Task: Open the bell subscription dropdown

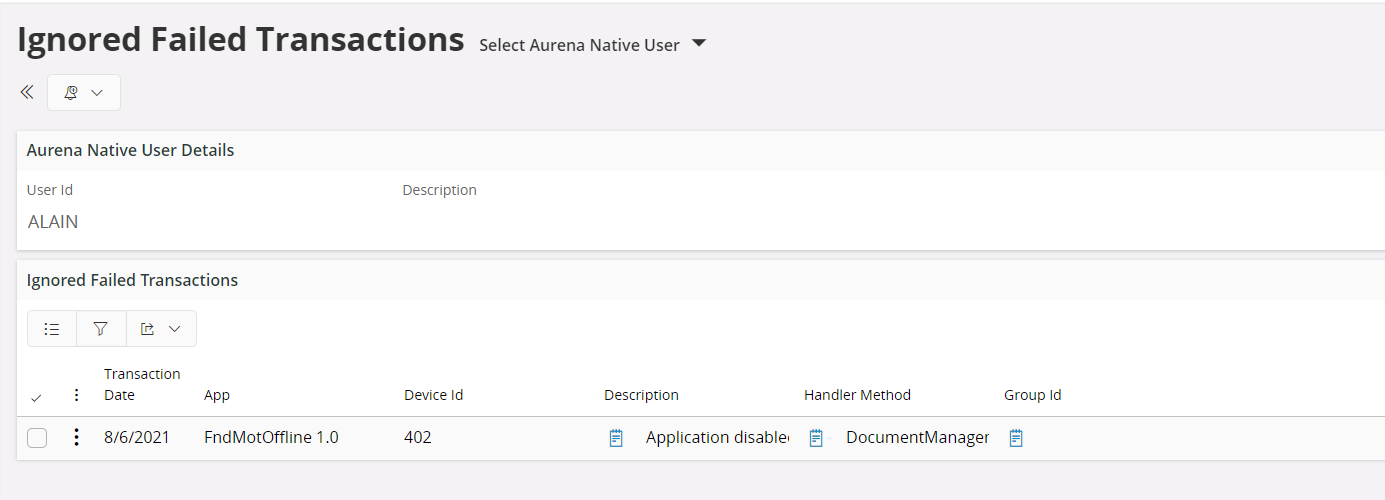Action: pyautogui.click(x=84, y=92)
